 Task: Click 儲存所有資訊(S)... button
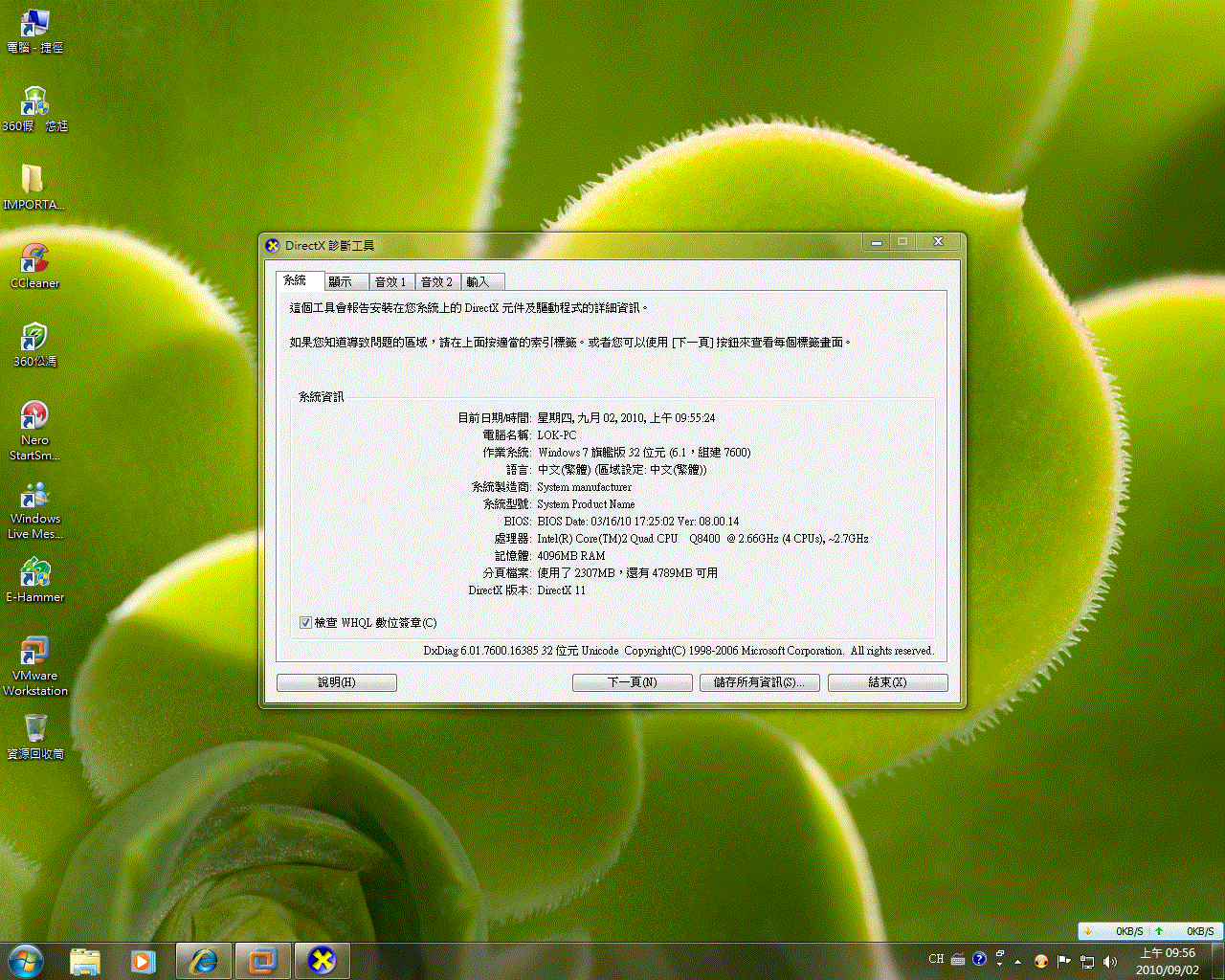[x=759, y=682]
